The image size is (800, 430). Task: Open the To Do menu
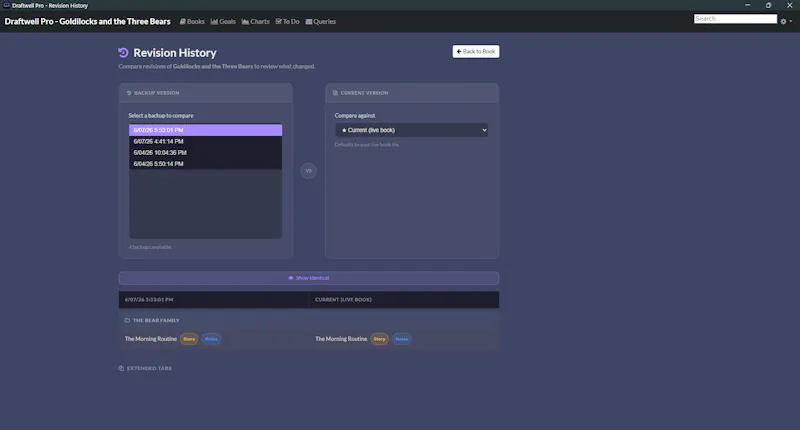click(x=287, y=21)
